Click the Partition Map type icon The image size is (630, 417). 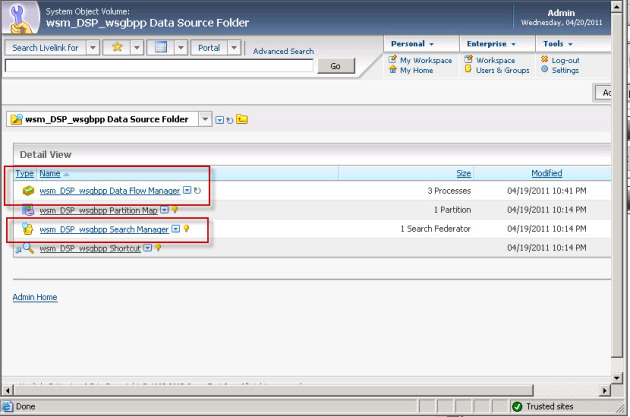27,210
